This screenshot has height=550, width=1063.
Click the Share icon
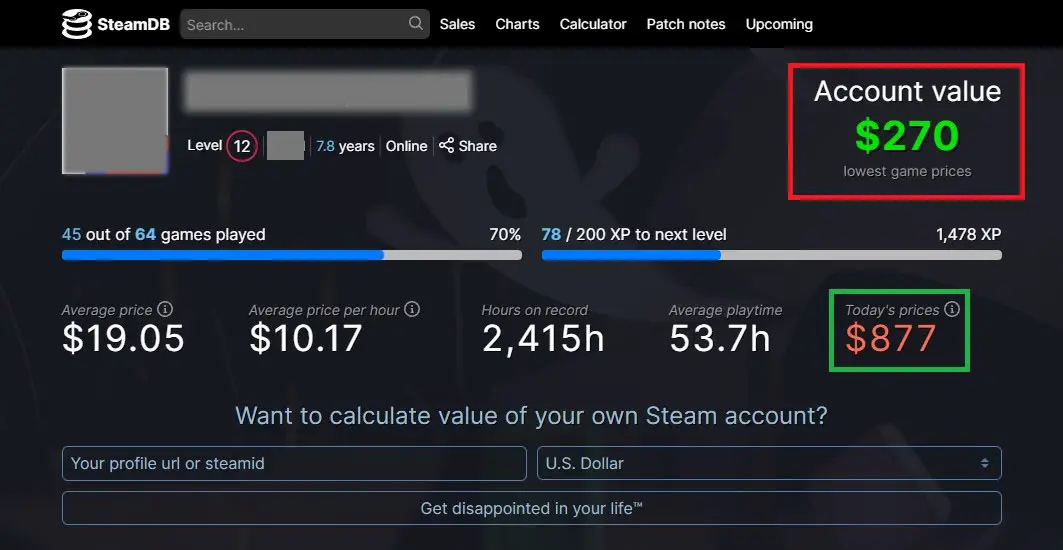point(446,145)
